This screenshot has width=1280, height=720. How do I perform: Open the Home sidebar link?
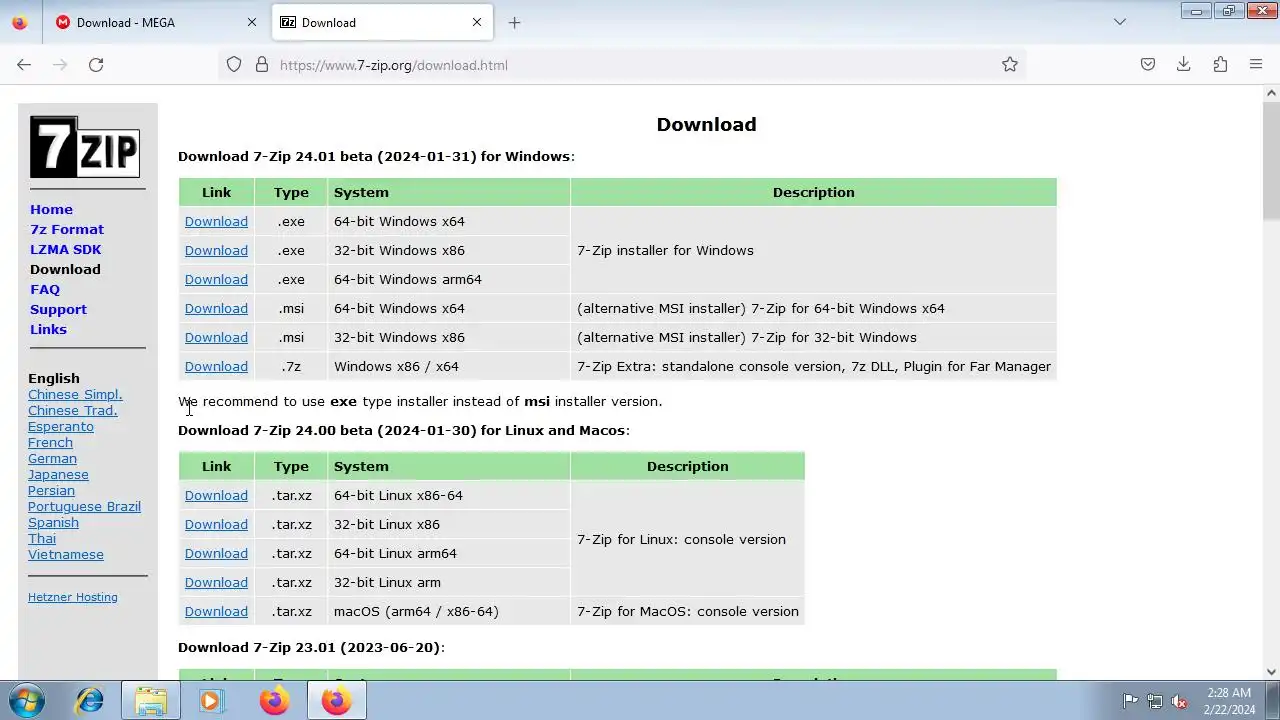pyautogui.click(x=51, y=209)
